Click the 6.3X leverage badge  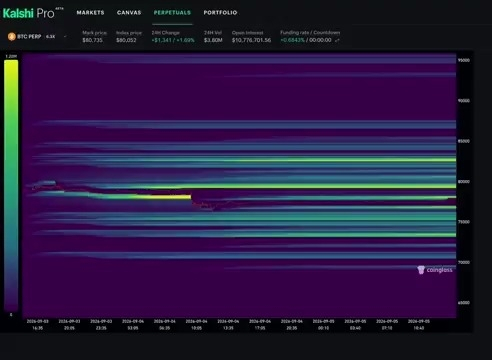[51, 37]
